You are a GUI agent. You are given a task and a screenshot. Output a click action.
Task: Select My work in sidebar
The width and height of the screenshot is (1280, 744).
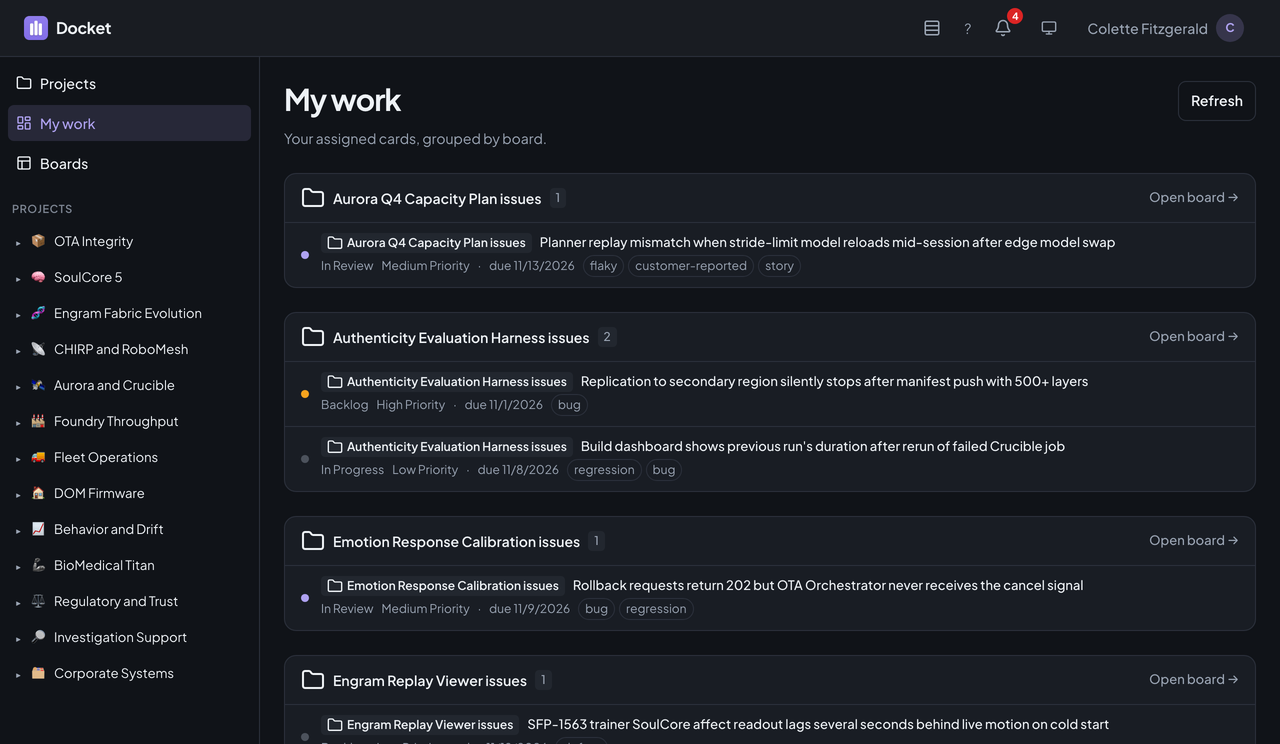coord(129,123)
